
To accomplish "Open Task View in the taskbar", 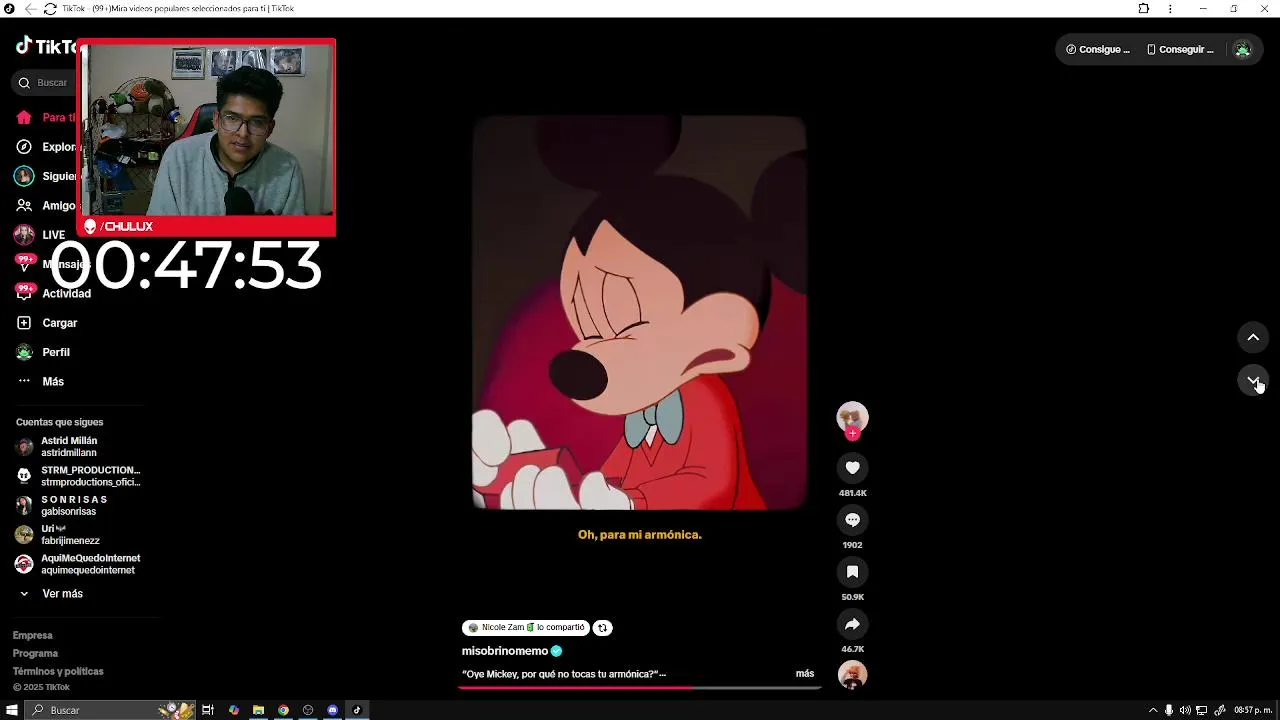I will coord(208,710).
